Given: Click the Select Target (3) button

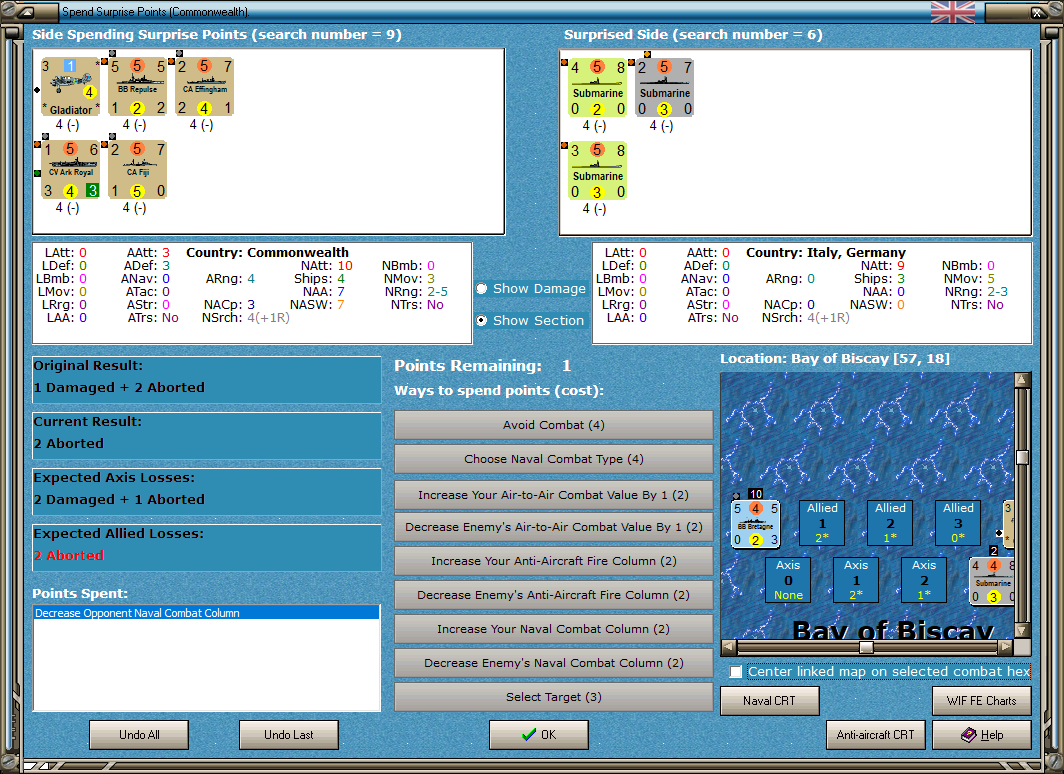Looking at the screenshot, I should pyautogui.click(x=554, y=697).
